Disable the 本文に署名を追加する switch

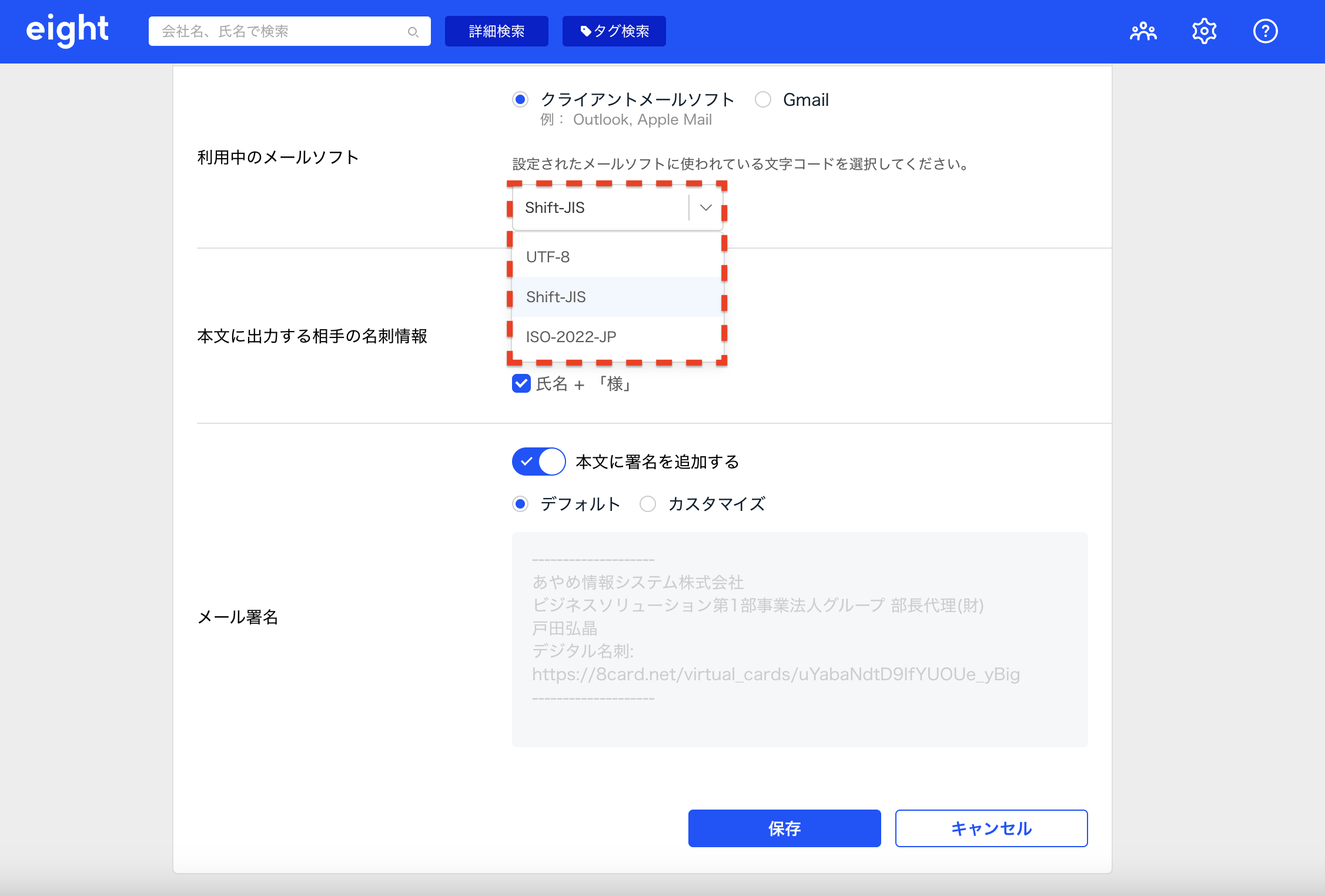point(538,462)
